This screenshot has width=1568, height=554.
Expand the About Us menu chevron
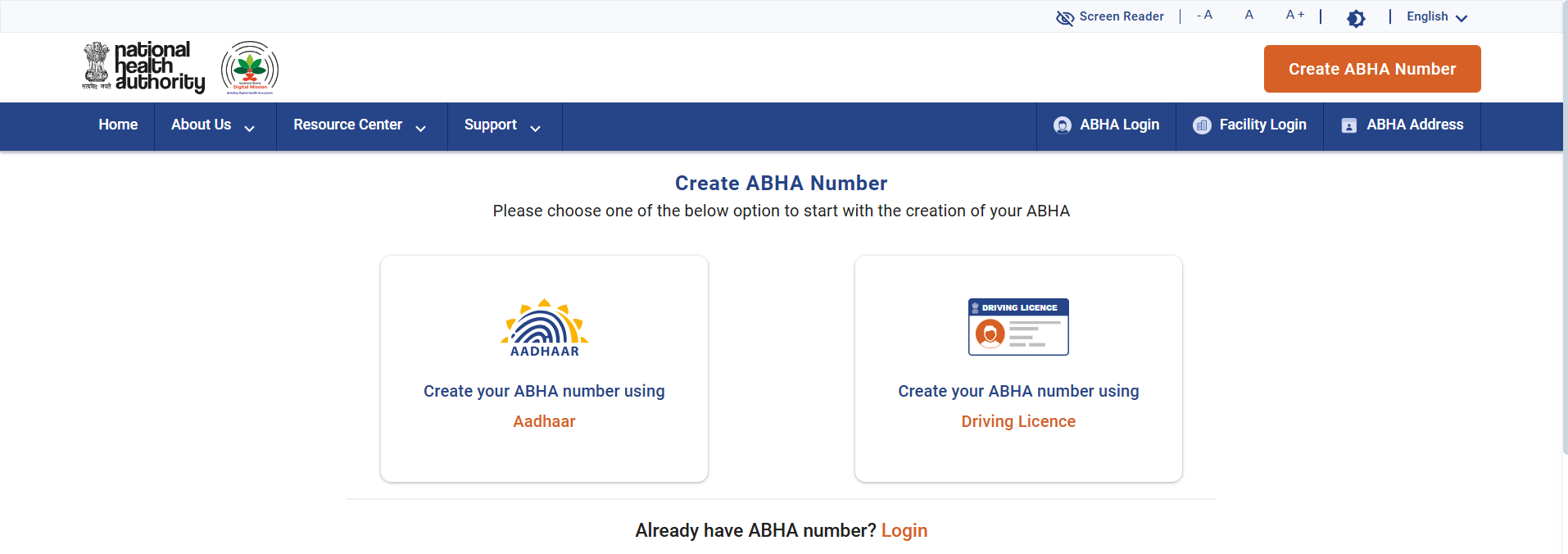(250, 128)
